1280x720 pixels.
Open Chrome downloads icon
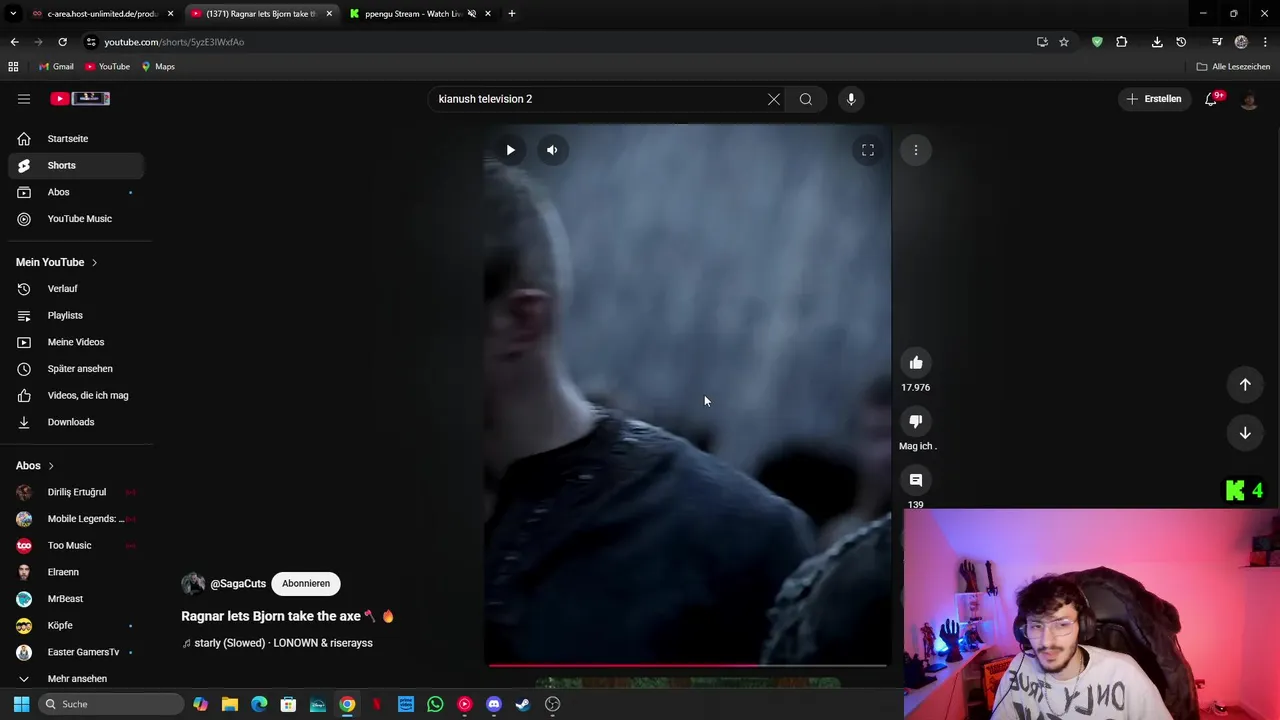1157,42
